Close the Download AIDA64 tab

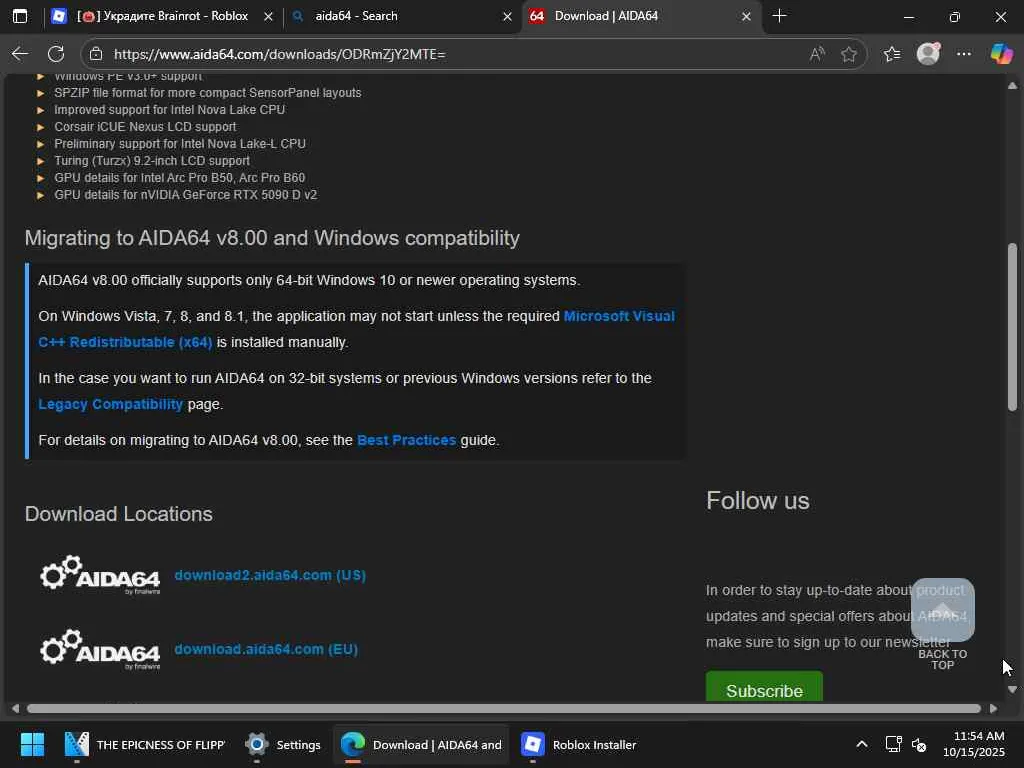(746, 17)
